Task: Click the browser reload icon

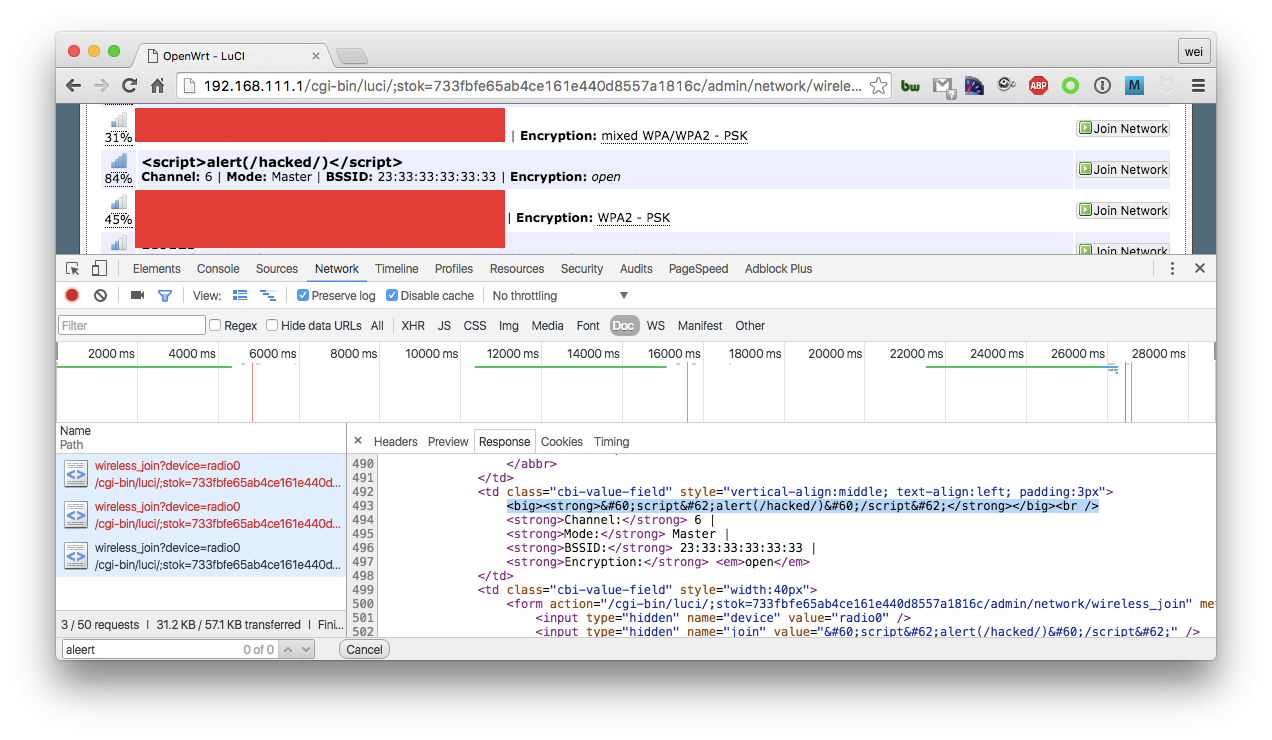Action: tap(129, 86)
